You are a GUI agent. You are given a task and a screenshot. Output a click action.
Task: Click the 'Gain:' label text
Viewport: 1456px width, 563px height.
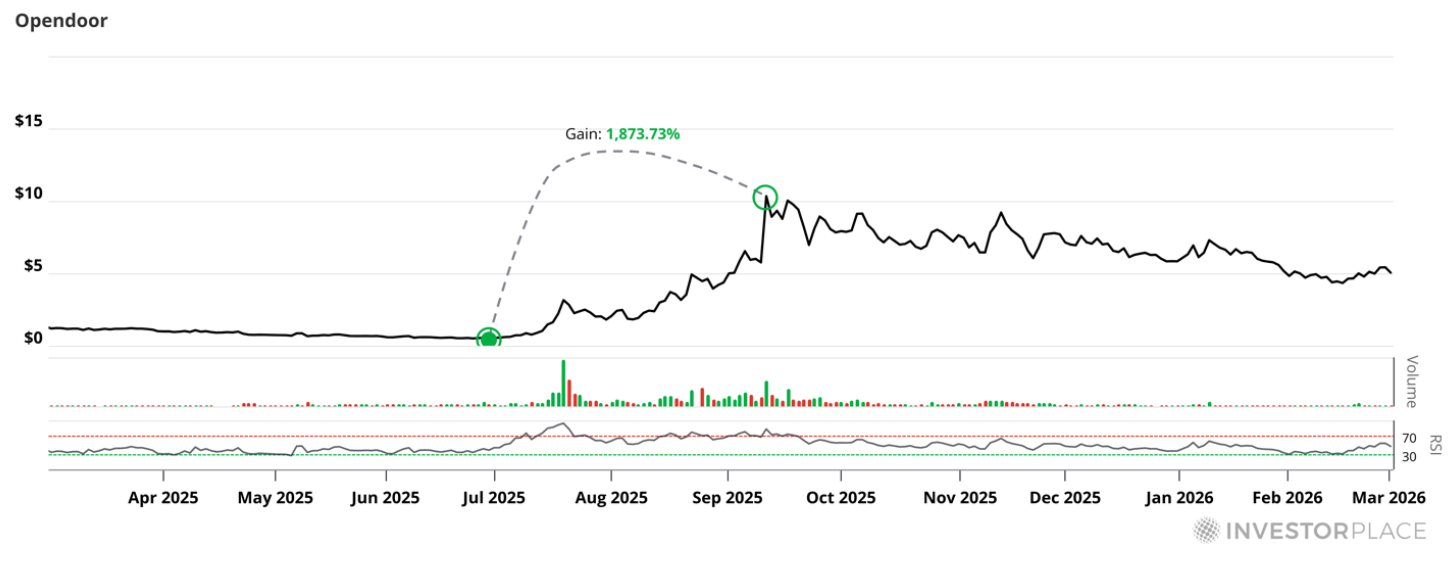[584, 133]
